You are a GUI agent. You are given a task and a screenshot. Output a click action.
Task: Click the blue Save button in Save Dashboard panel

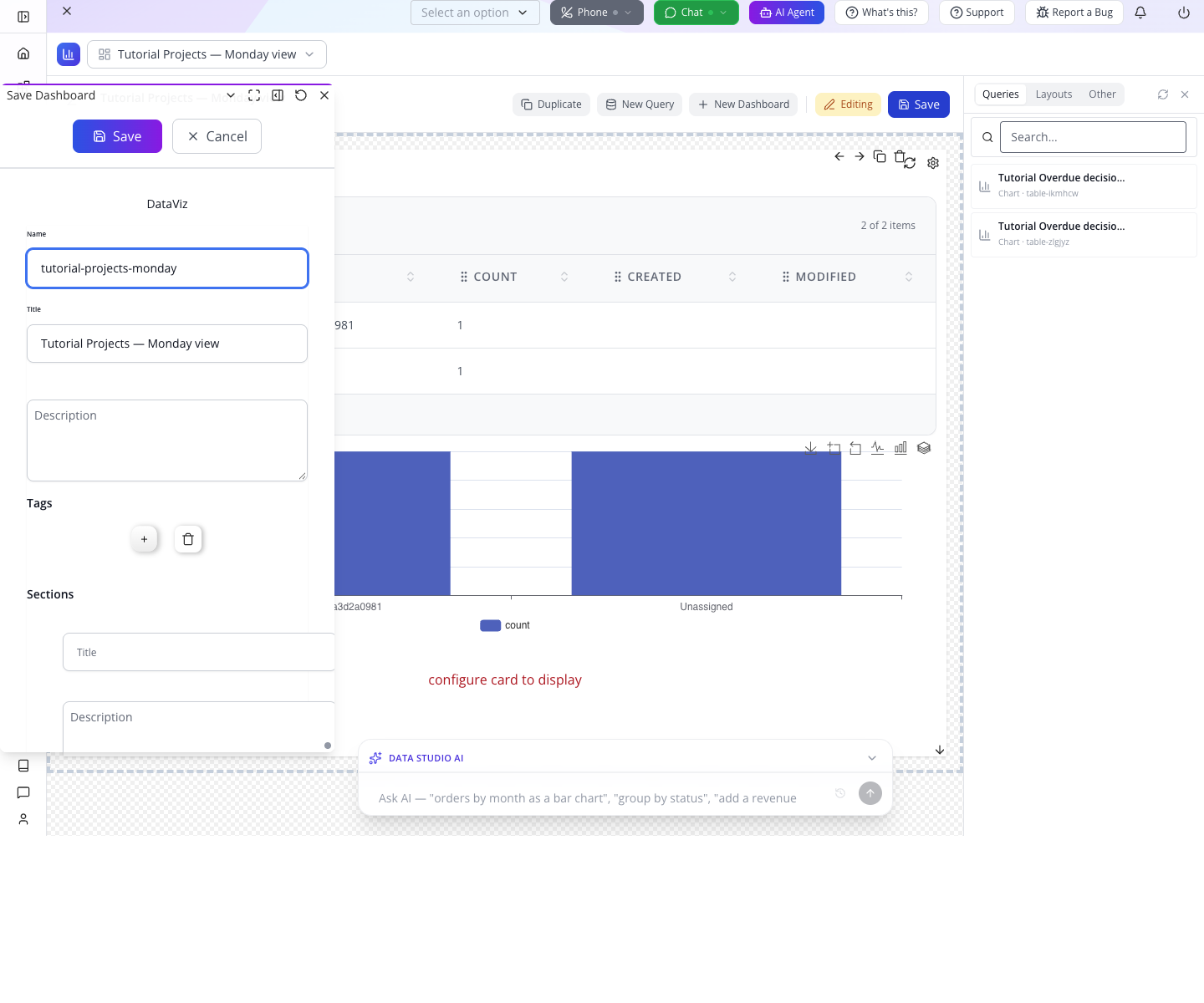coord(117,136)
